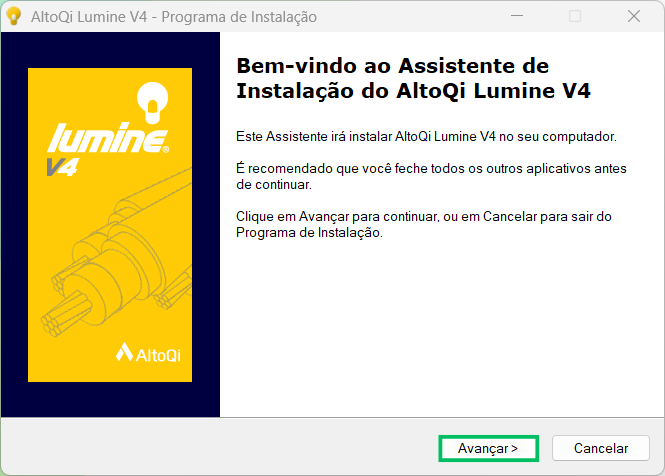Click the window title 'AltoQi Lumine V4 - Programa de Instalação'
665x476 pixels.
click(174, 17)
